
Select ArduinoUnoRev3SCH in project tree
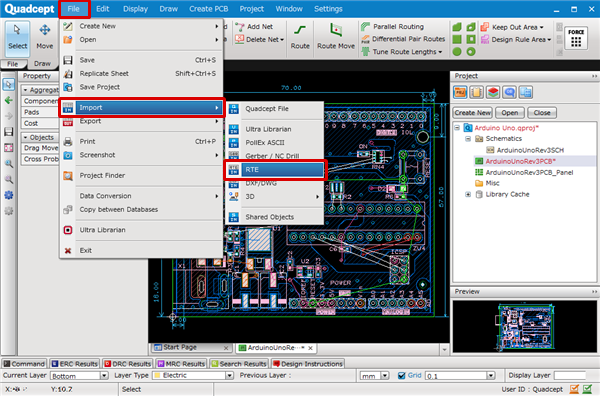(x=530, y=150)
